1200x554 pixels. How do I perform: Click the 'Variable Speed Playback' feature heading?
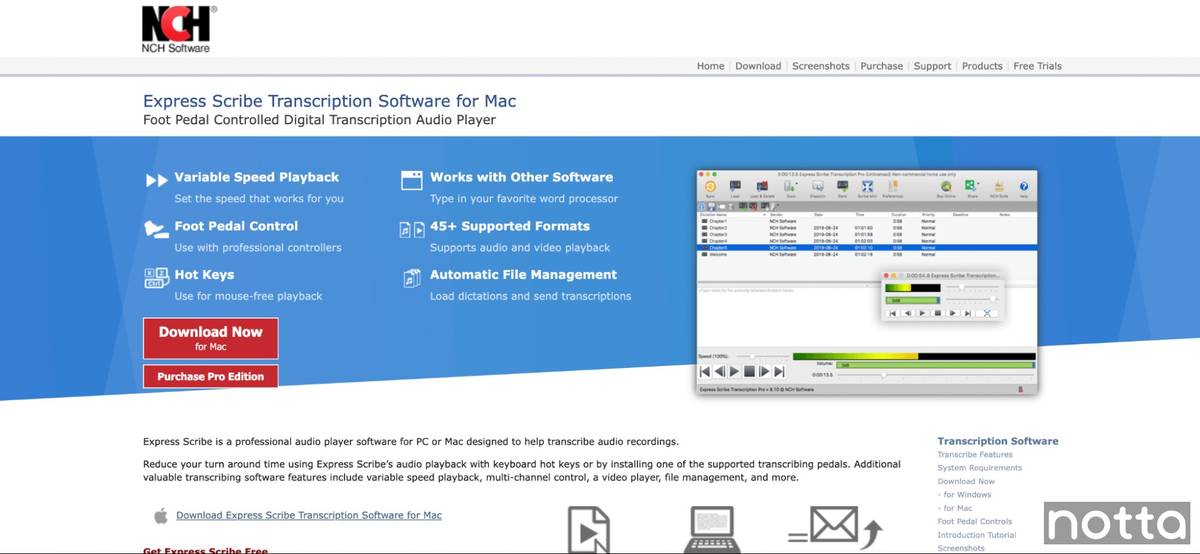(x=257, y=177)
